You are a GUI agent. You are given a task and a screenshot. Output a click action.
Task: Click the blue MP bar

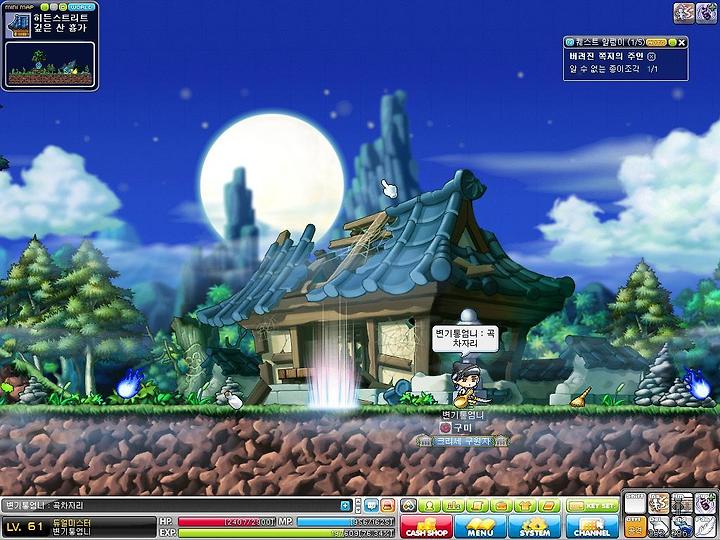pyautogui.click(x=346, y=522)
